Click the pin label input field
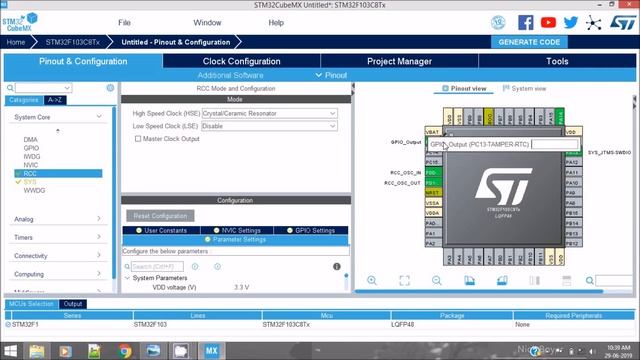The image size is (640, 360). (x=555, y=144)
